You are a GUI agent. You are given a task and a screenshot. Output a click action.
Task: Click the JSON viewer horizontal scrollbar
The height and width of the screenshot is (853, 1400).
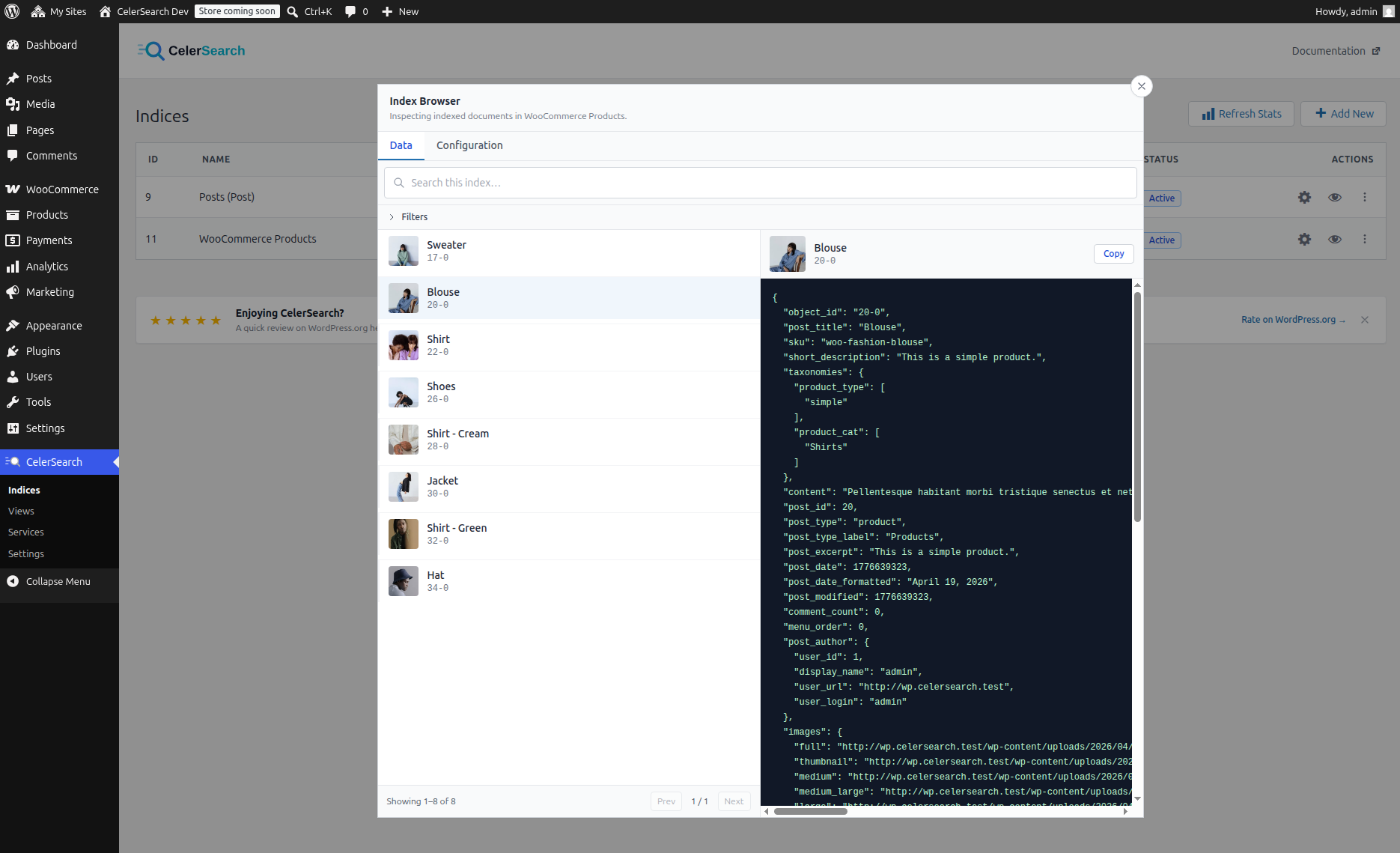point(810,811)
